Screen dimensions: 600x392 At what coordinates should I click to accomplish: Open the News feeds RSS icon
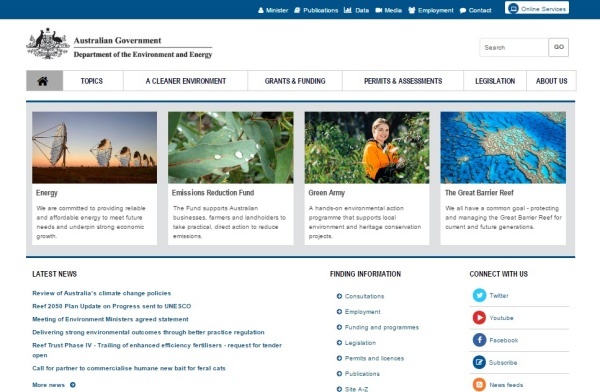(x=479, y=384)
